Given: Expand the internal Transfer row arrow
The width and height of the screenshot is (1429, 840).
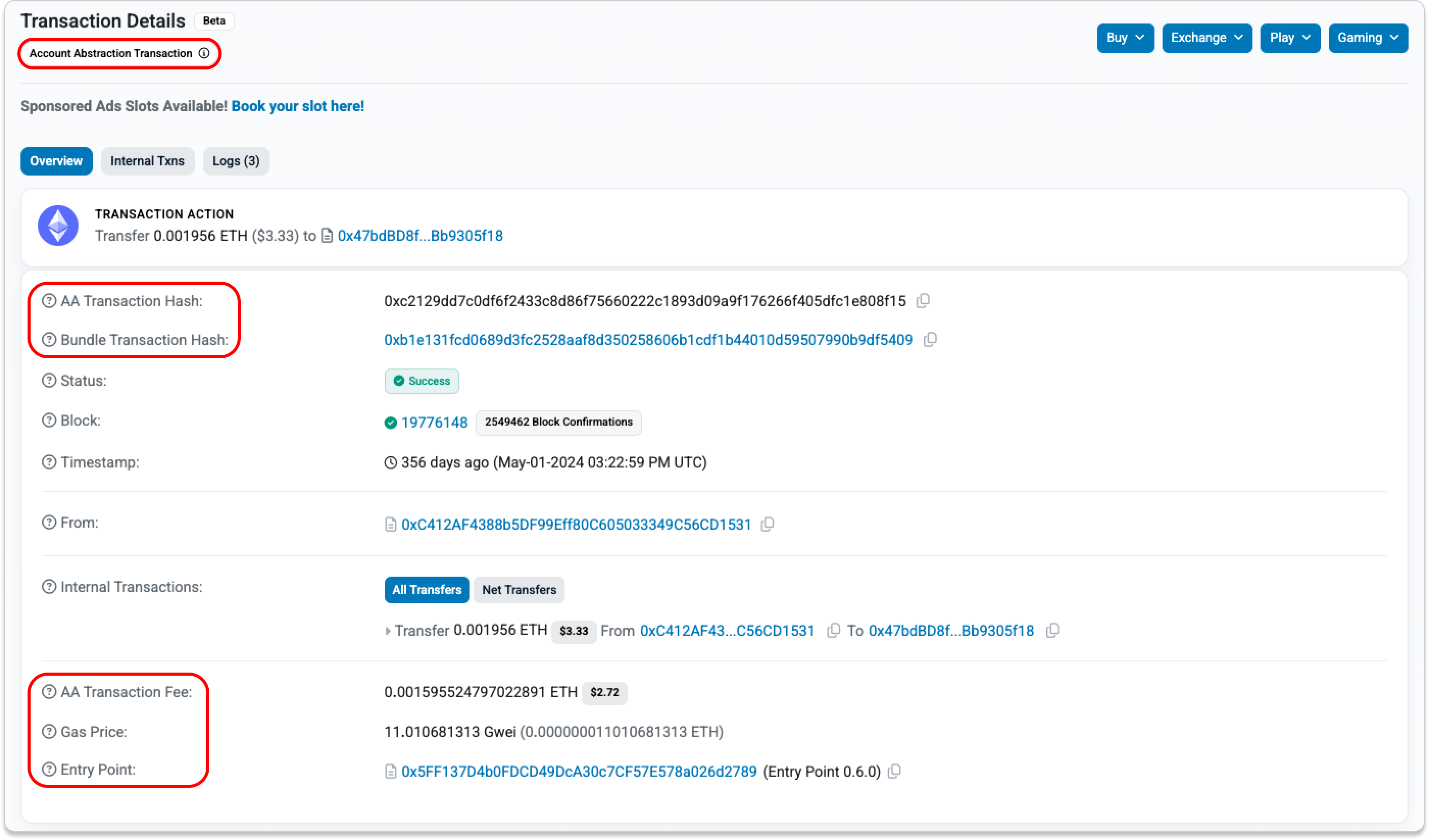Looking at the screenshot, I should (388, 631).
